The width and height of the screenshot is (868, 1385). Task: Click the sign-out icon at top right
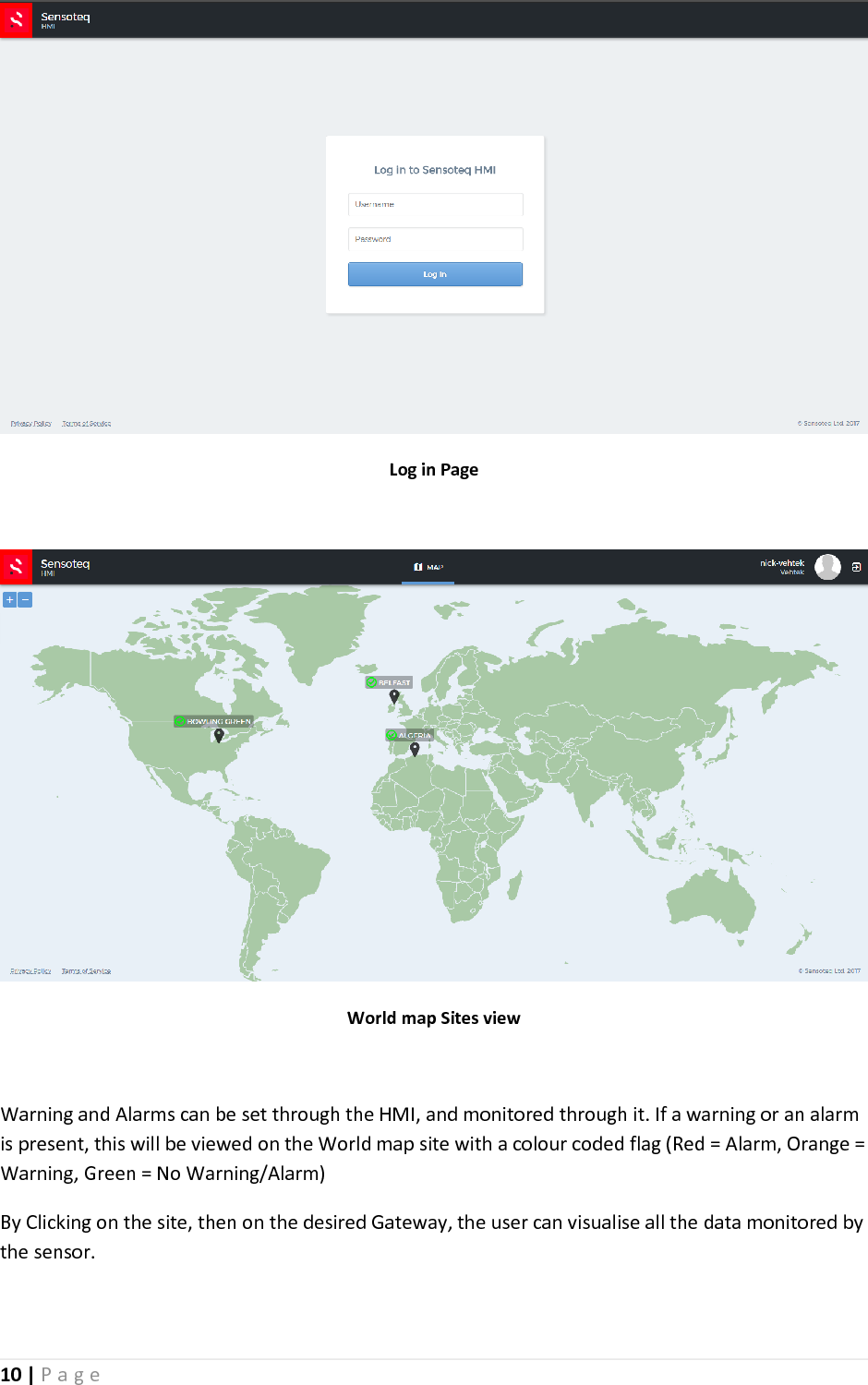point(857,566)
